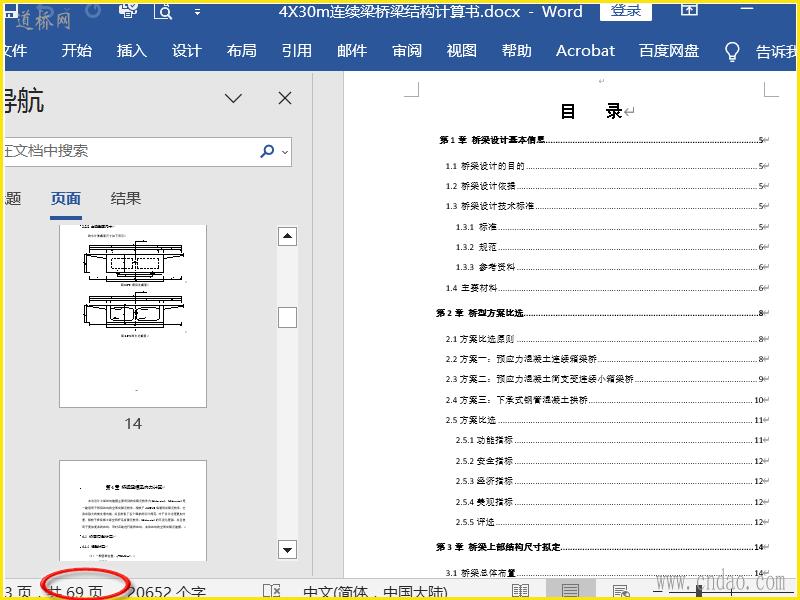Switch to the 引用 ribbon tab

[x=296, y=51]
